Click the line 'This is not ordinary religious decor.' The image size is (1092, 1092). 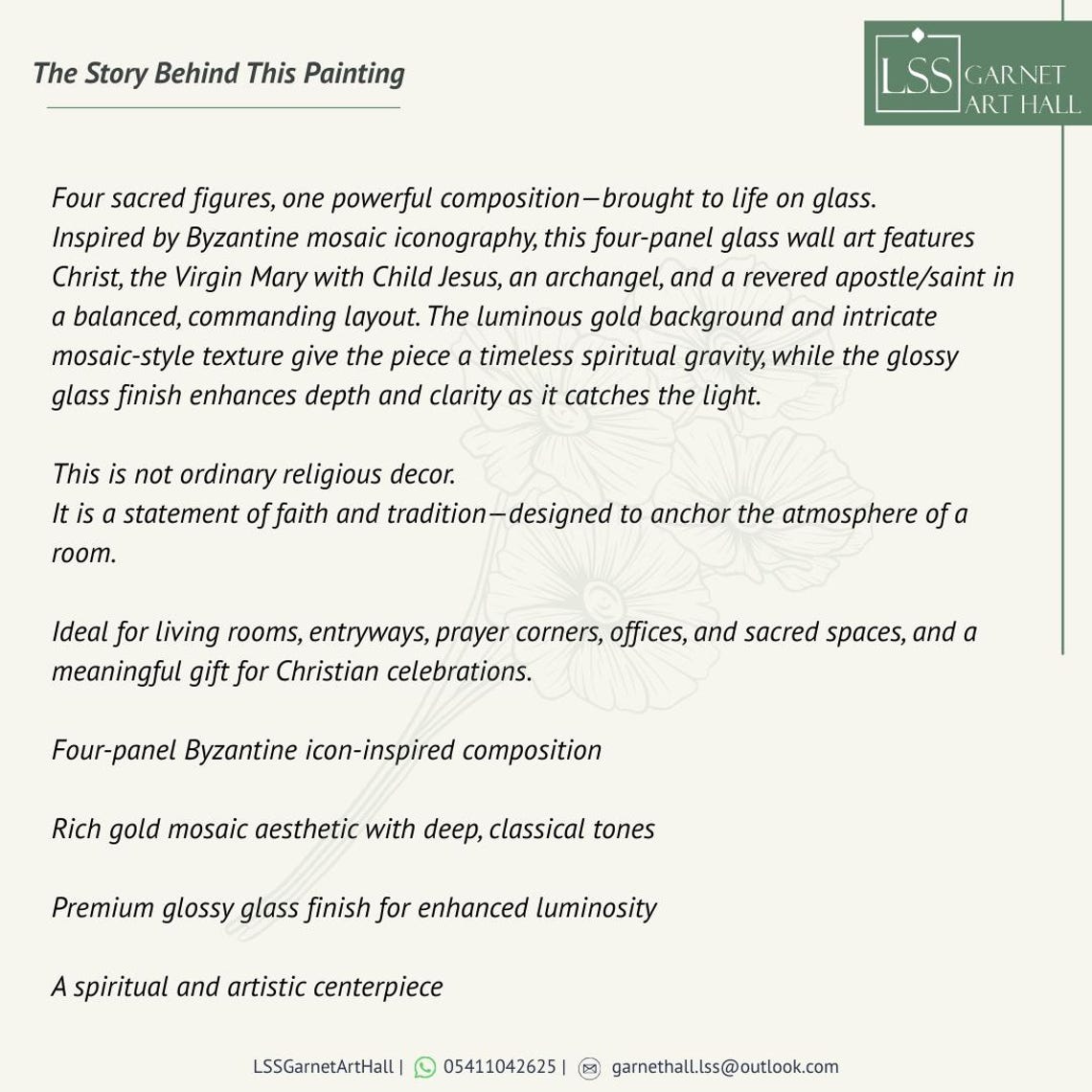tap(254, 474)
